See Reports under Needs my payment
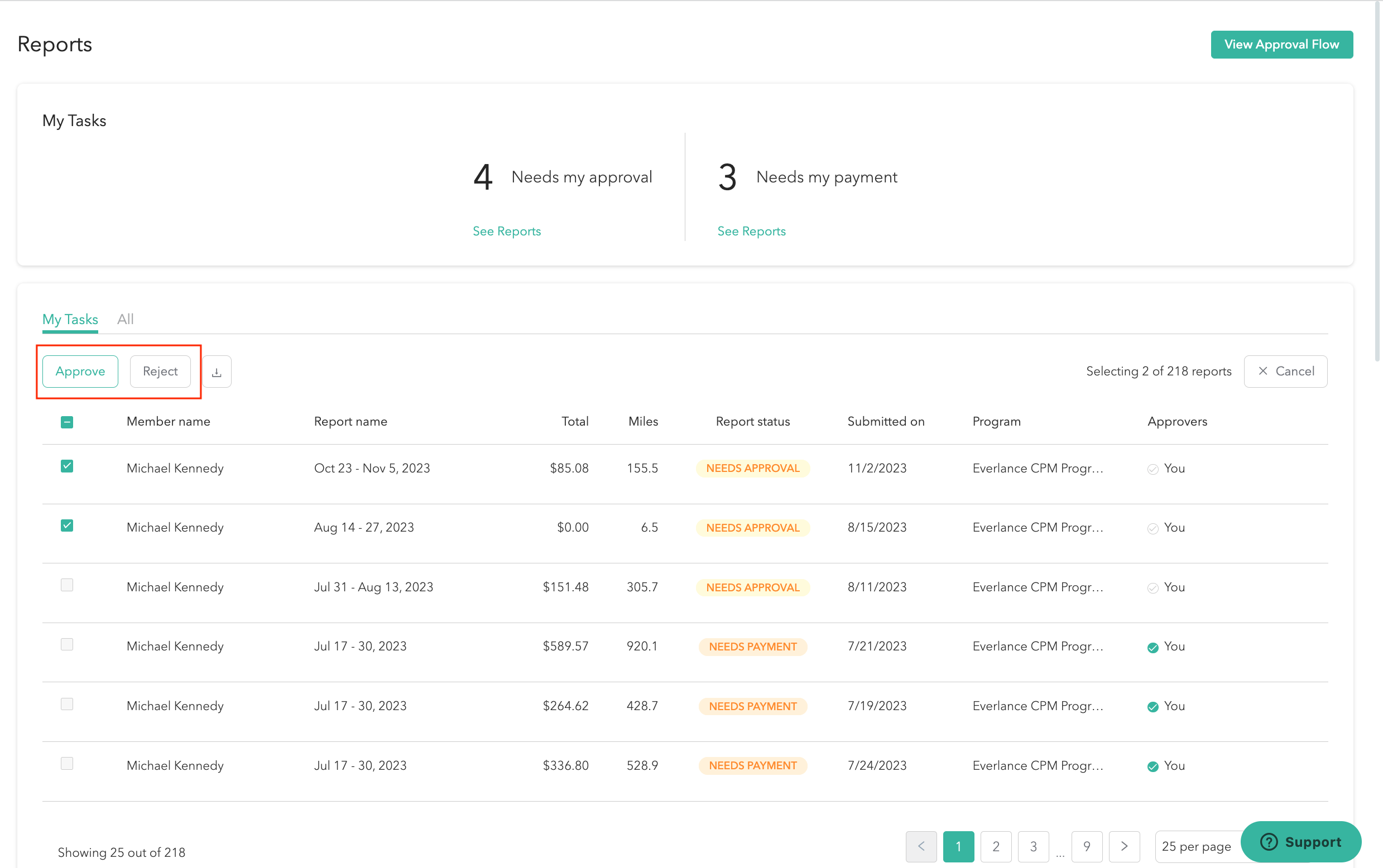Image resolution: width=1383 pixels, height=868 pixels. click(751, 231)
